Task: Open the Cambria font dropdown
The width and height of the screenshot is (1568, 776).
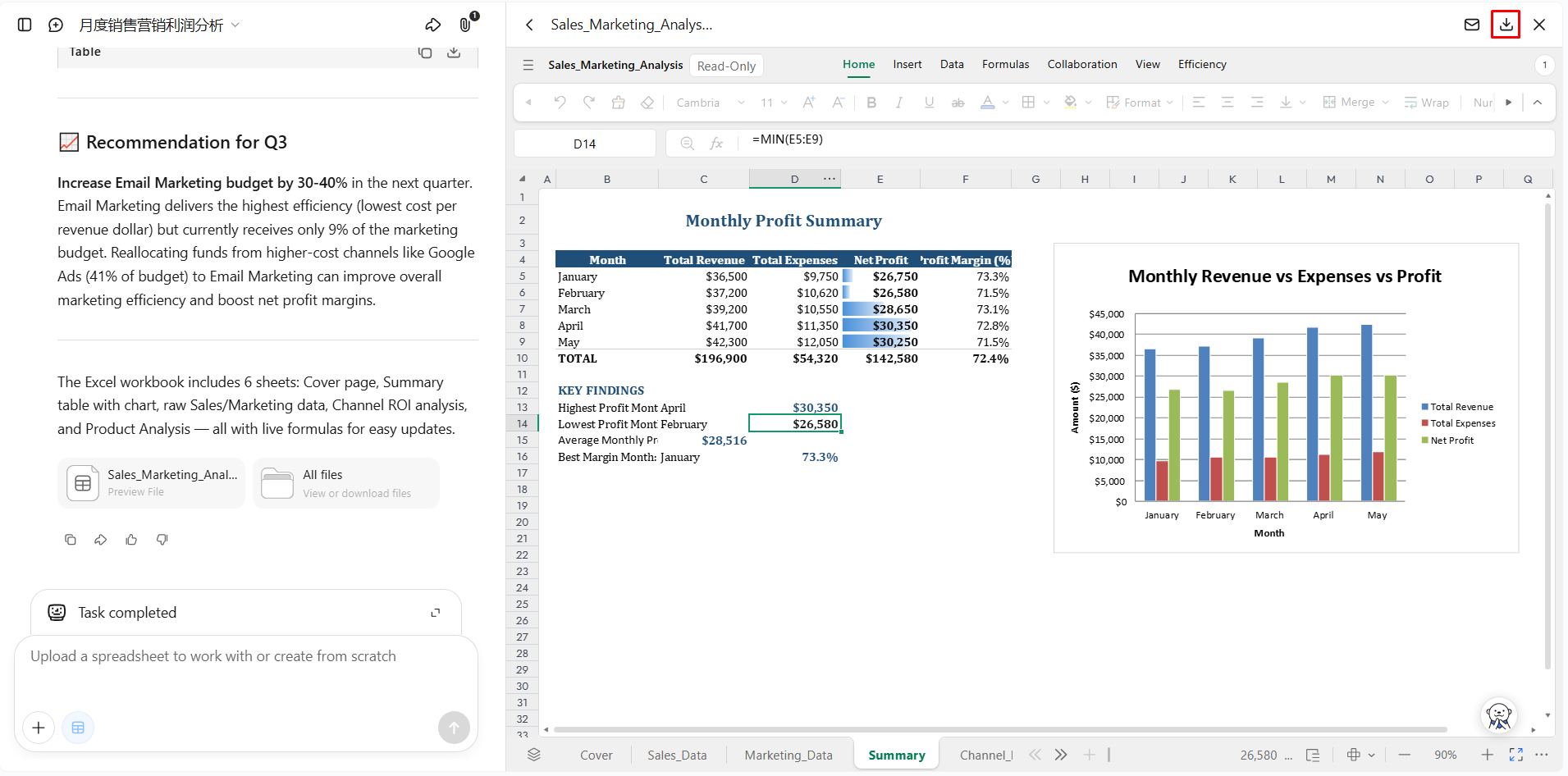Action: [x=711, y=103]
